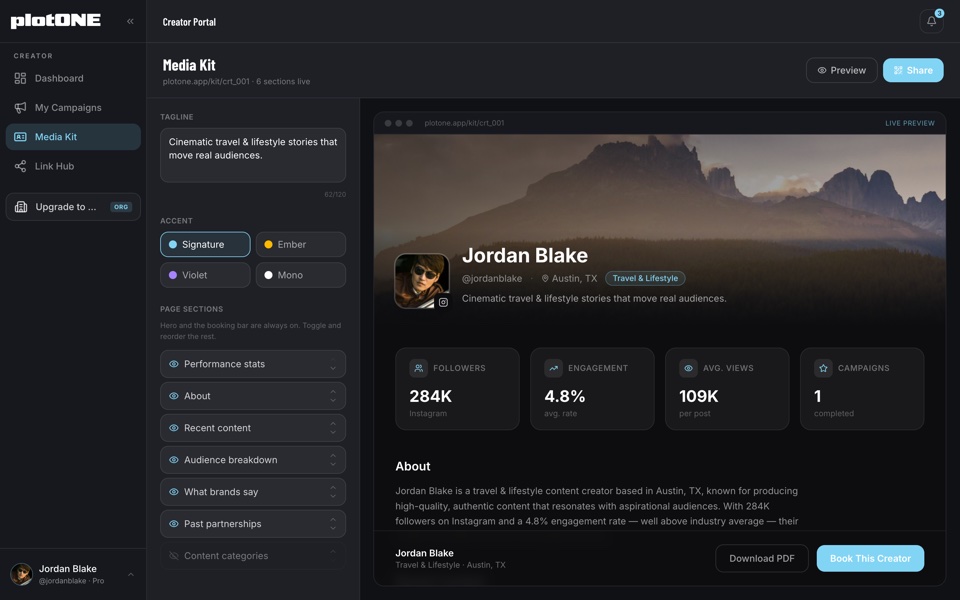Expand the Jordan Blake account menu chevron
960x600 pixels.
[130, 574]
